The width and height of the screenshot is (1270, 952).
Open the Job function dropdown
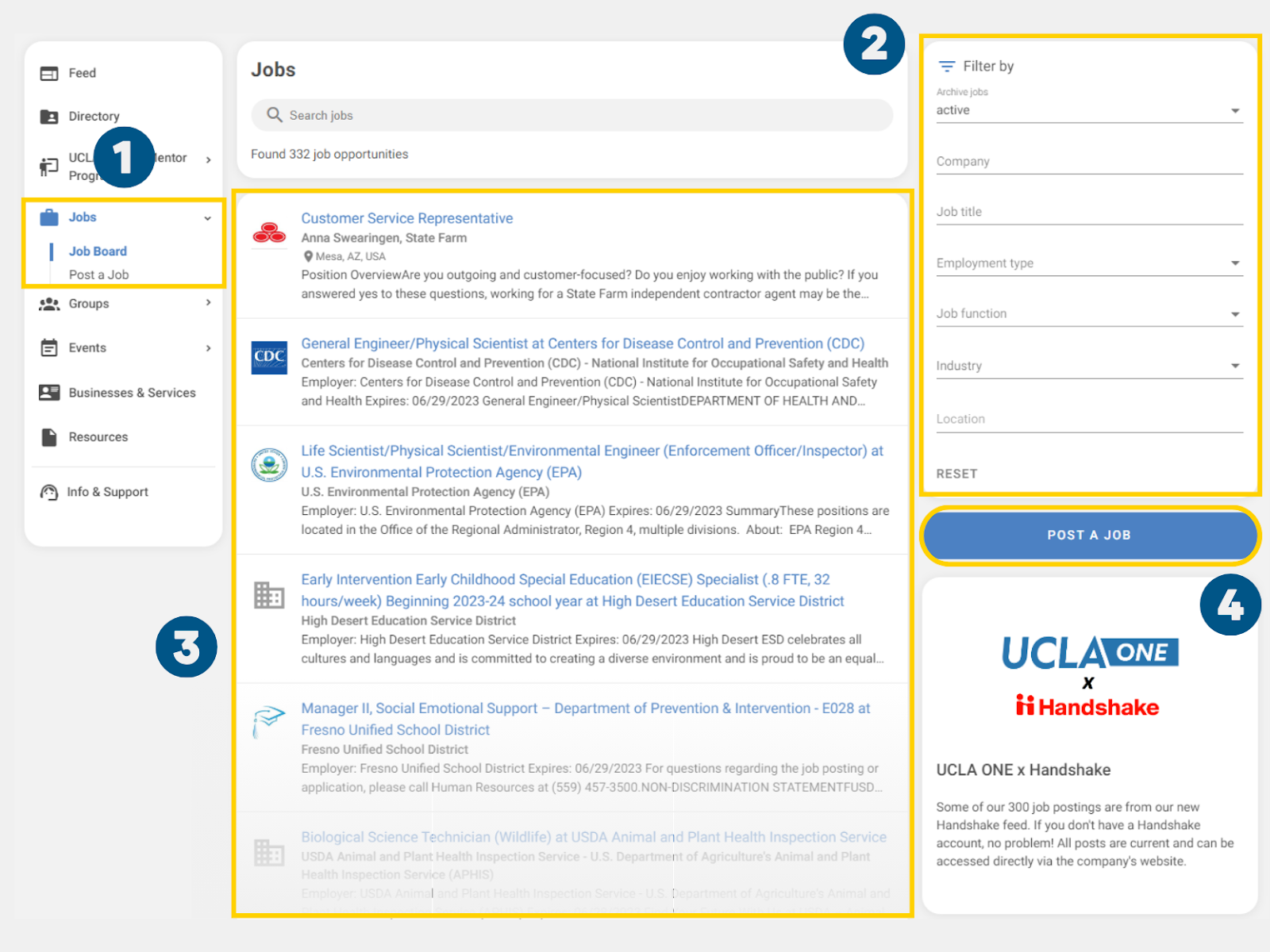pyautogui.click(x=1089, y=314)
